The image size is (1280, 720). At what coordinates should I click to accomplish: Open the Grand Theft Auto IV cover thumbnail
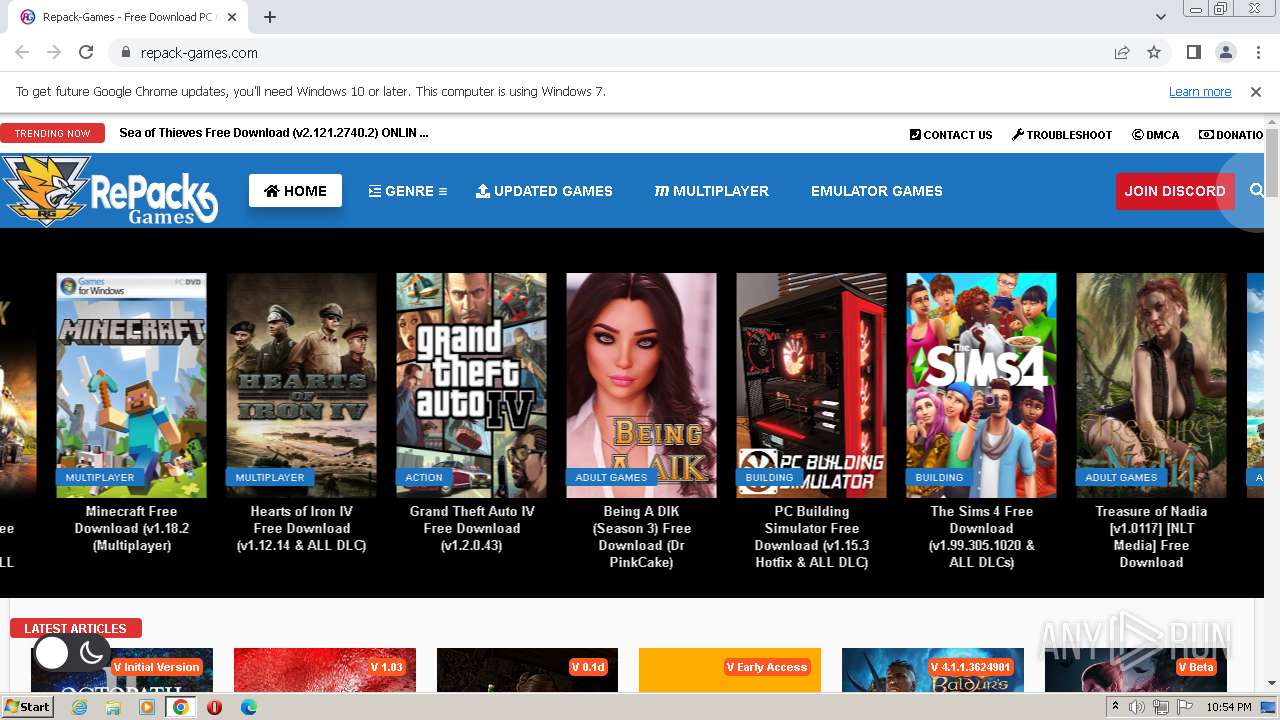pyautogui.click(x=471, y=385)
